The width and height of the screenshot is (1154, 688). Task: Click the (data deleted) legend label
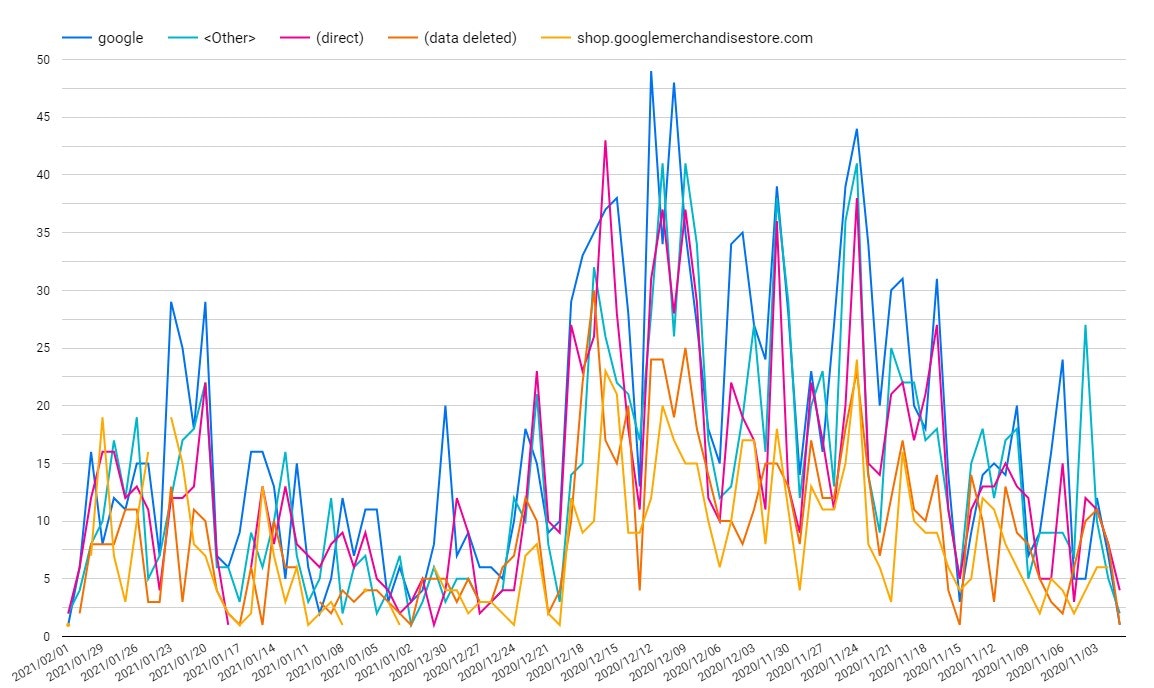tap(470, 38)
